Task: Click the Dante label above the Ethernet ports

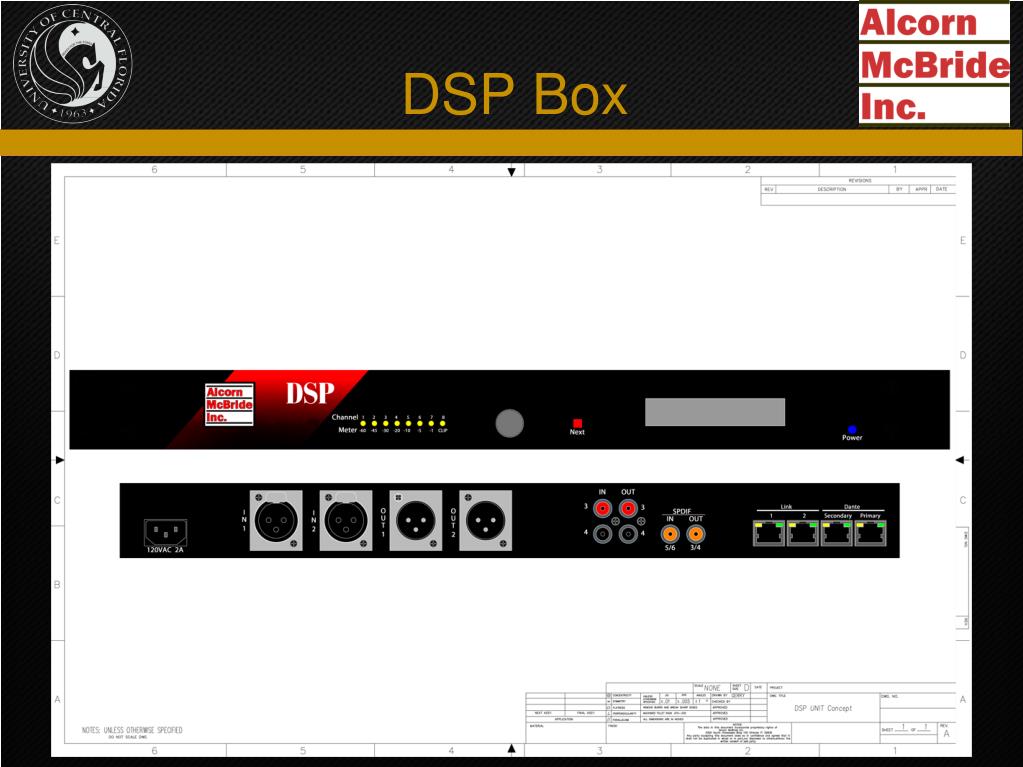Action: (x=852, y=507)
